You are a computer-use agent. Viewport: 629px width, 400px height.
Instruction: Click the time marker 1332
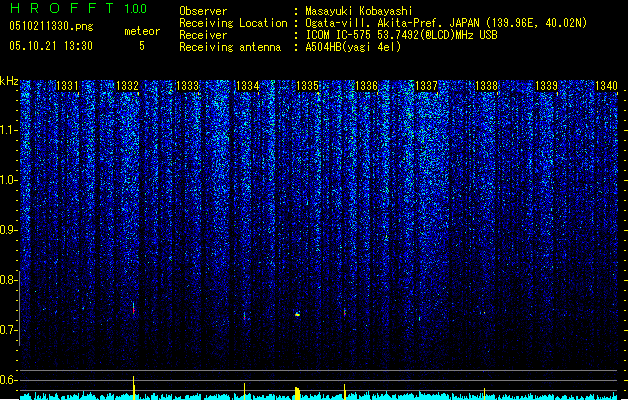127,86
